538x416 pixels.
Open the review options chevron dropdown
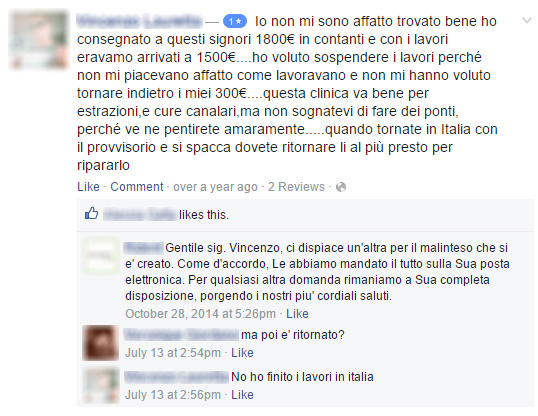[x=527, y=21]
